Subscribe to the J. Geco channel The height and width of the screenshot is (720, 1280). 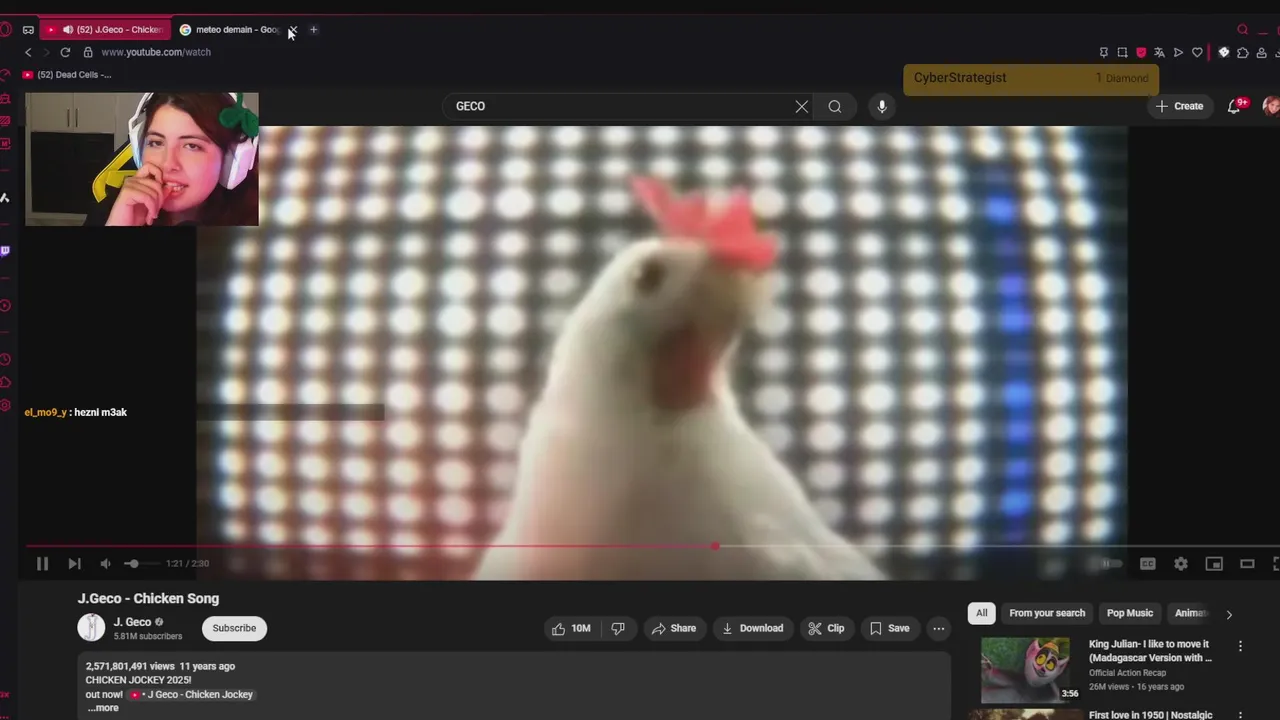pos(234,628)
